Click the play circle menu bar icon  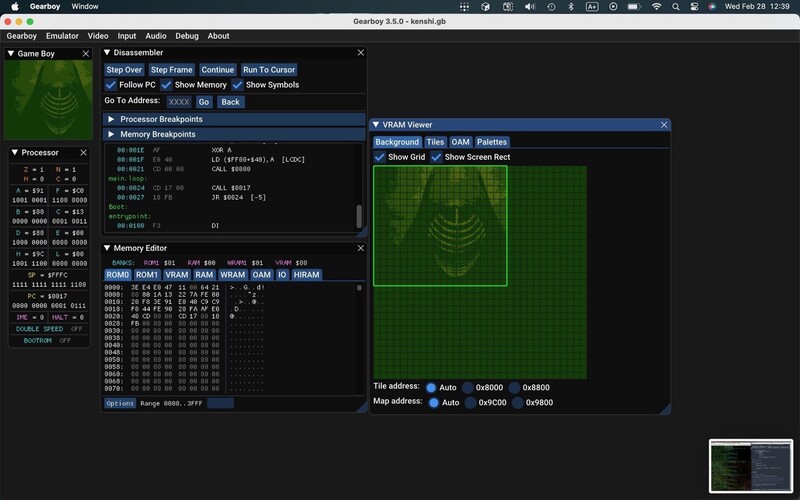point(613,7)
